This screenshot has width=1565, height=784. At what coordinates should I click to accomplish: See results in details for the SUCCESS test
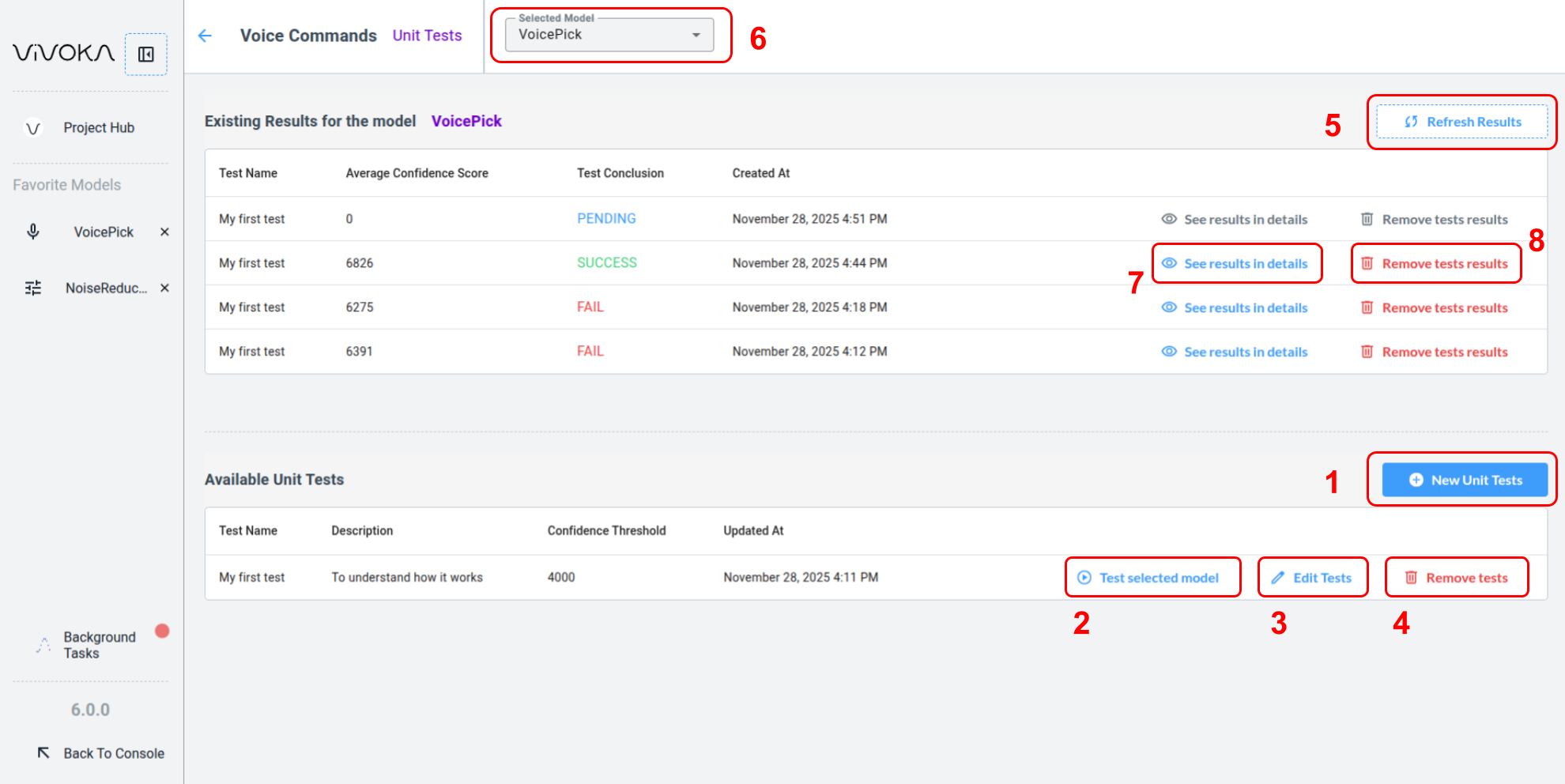1235,264
